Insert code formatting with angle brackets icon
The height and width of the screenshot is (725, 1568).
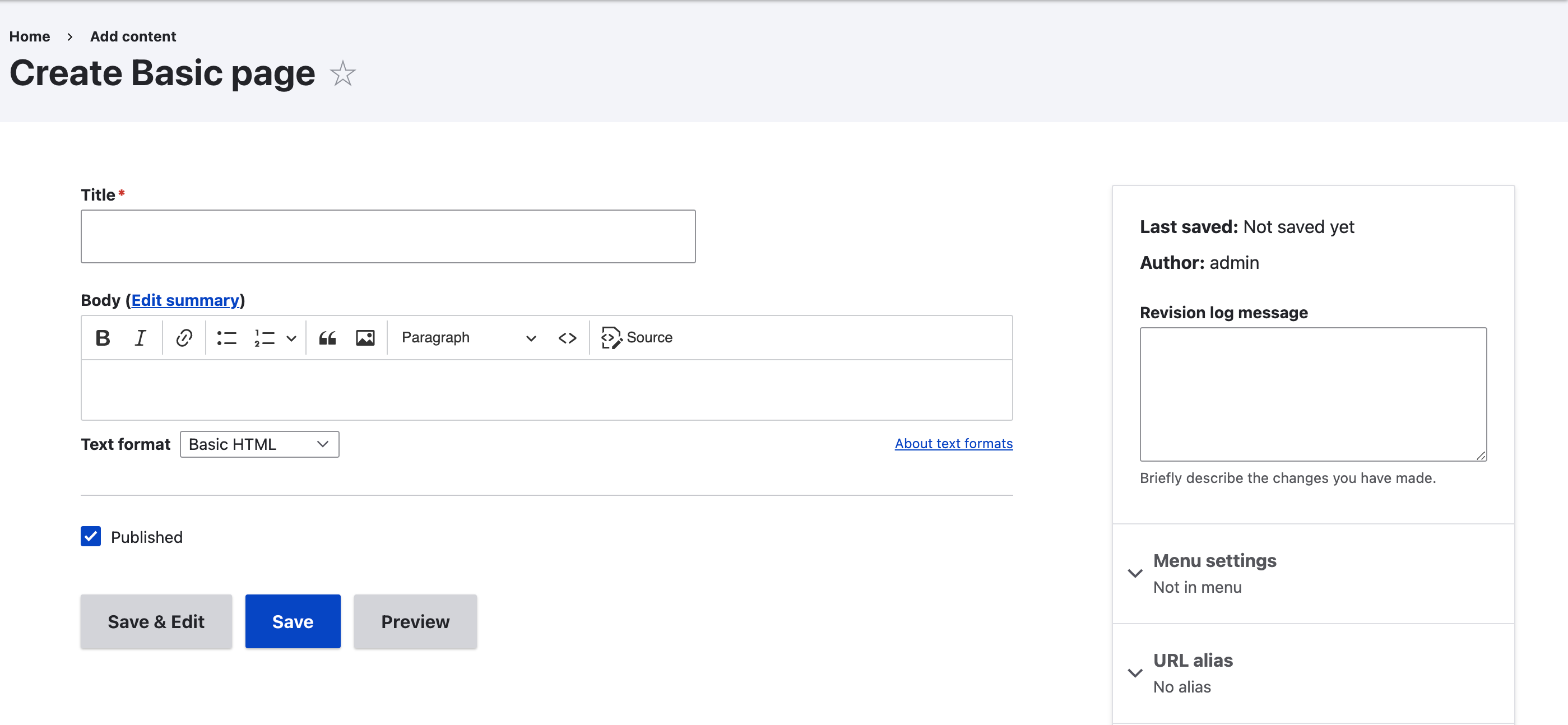click(567, 338)
